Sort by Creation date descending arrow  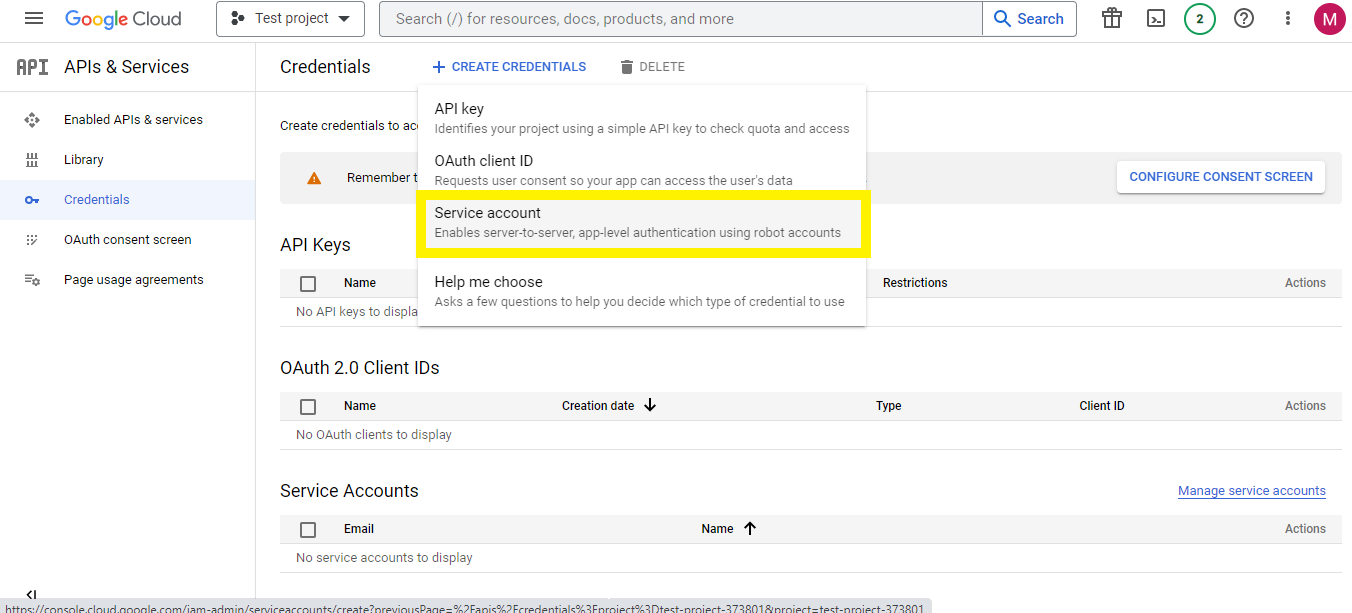coord(650,405)
